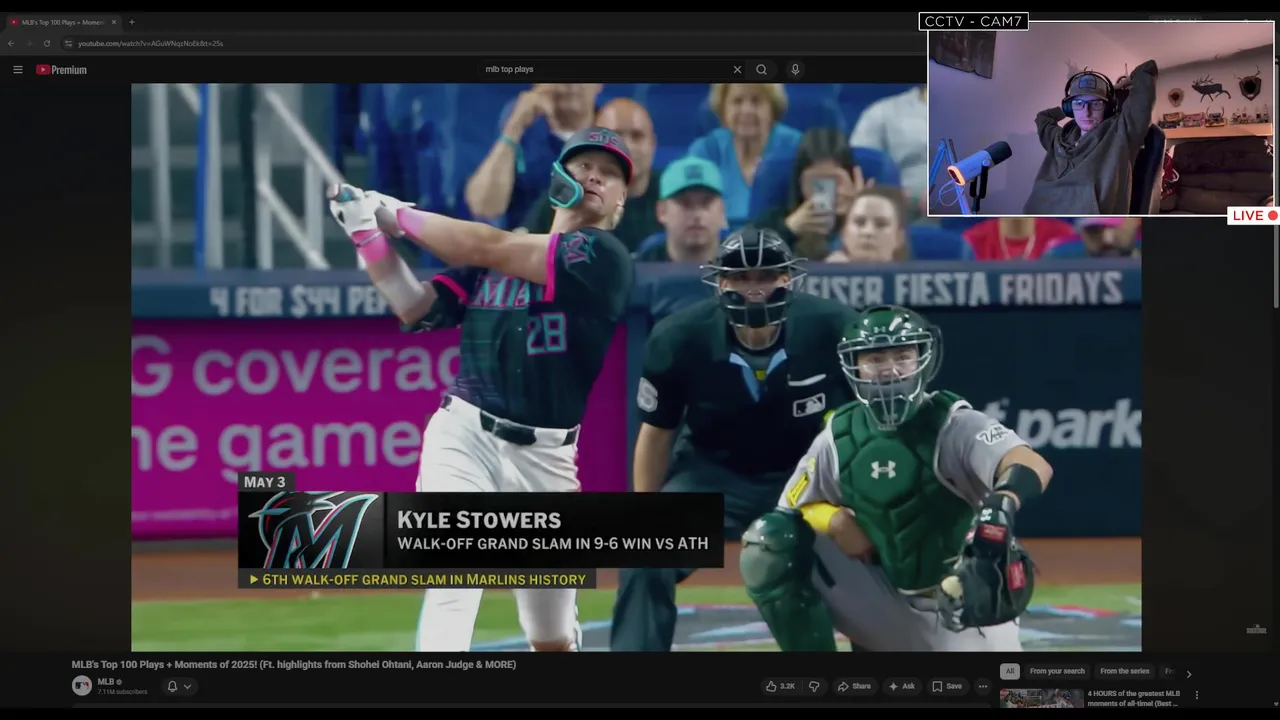
Task: Select the 'From your search' chip
Action: (x=1057, y=671)
